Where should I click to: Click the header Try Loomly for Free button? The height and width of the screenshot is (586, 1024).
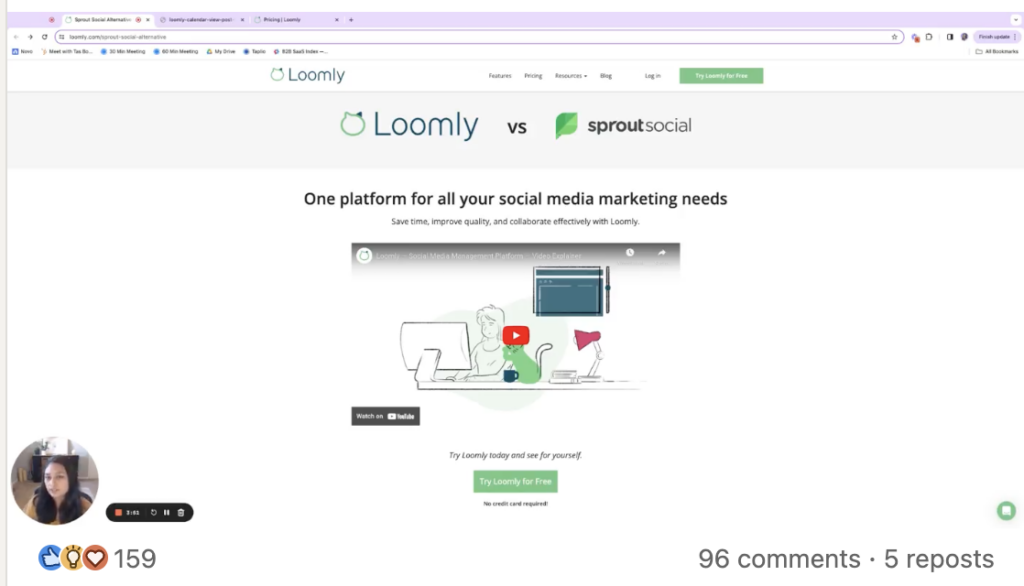pos(721,76)
